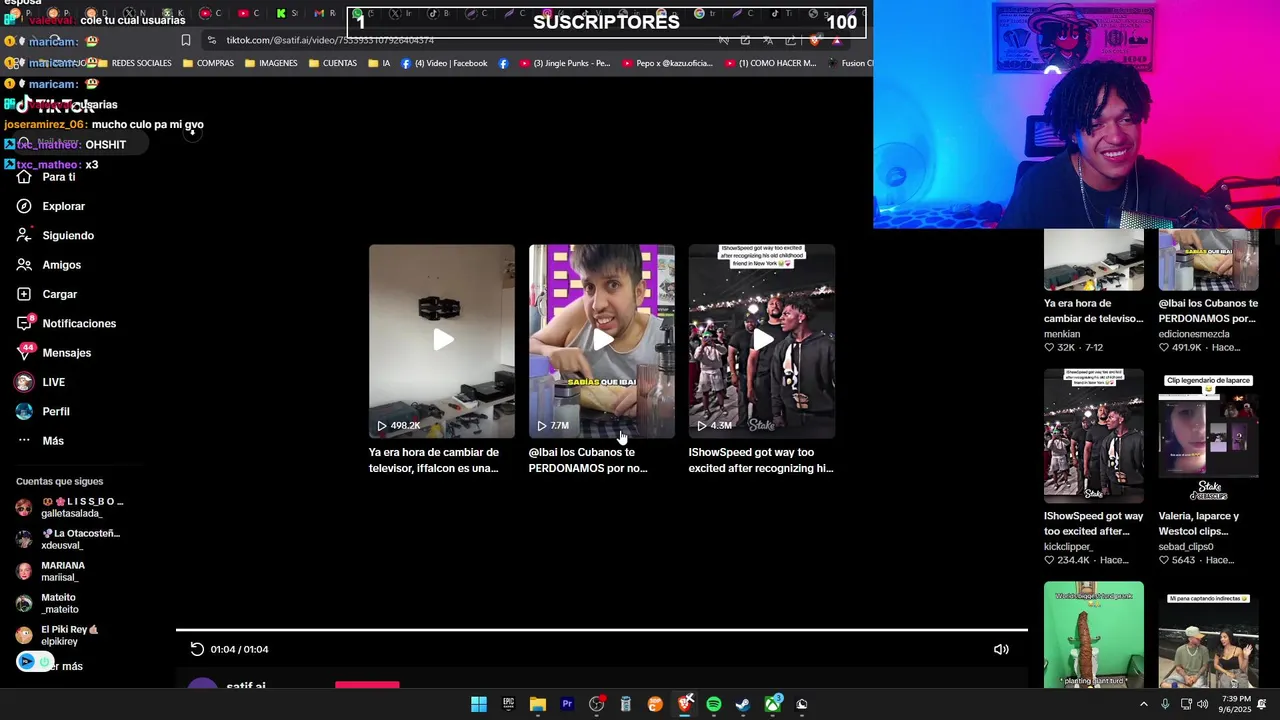1280x720 pixels.
Task: Switch to Brave browser taskbar icon
Action: [685, 704]
